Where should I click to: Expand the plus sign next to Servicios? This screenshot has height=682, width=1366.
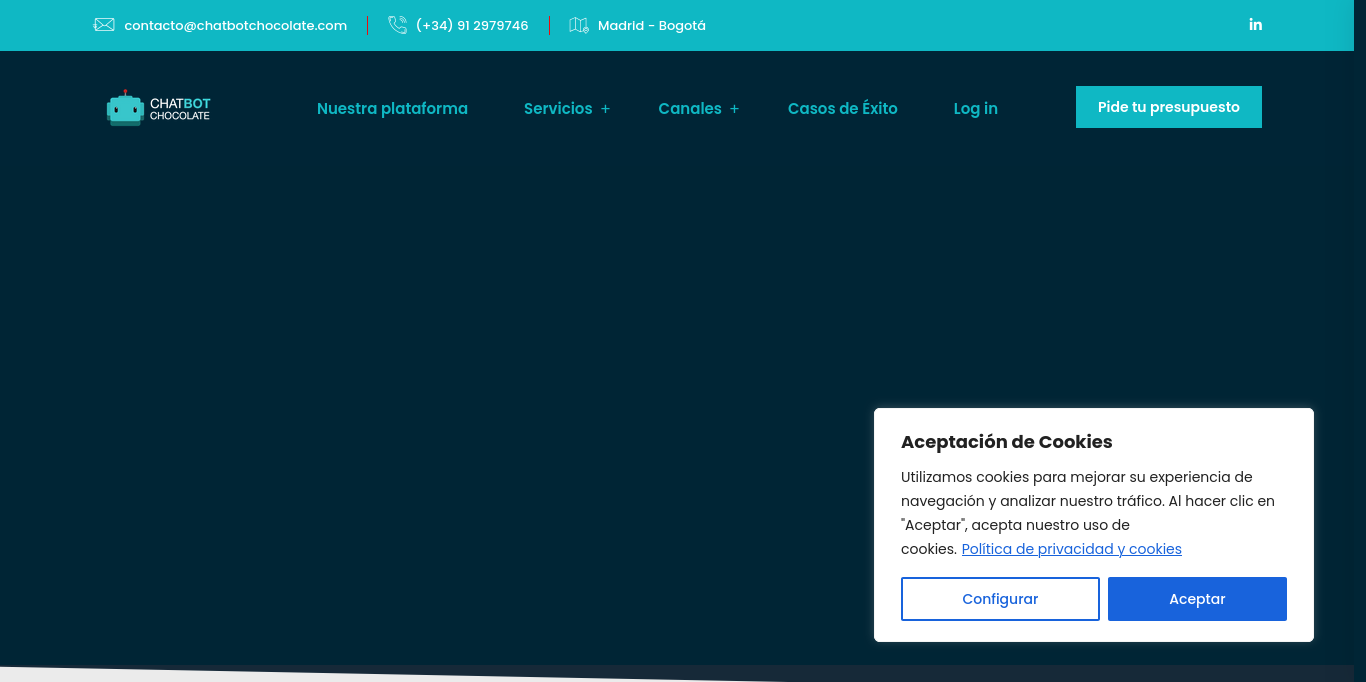pyautogui.click(x=605, y=109)
